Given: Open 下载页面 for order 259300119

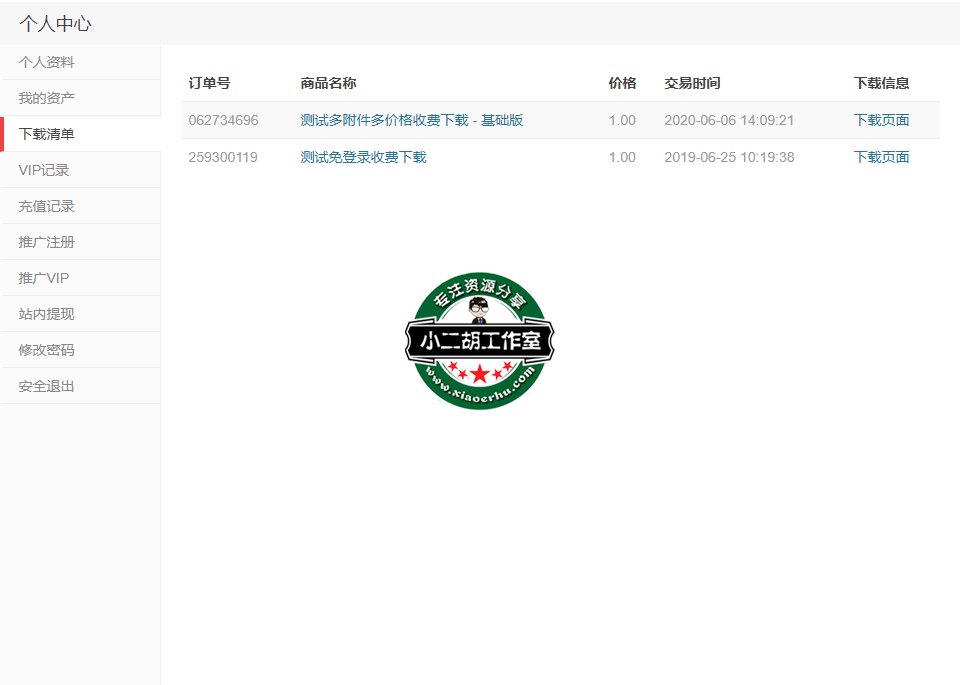Looking at the screenshot, I should click(881, 157).
